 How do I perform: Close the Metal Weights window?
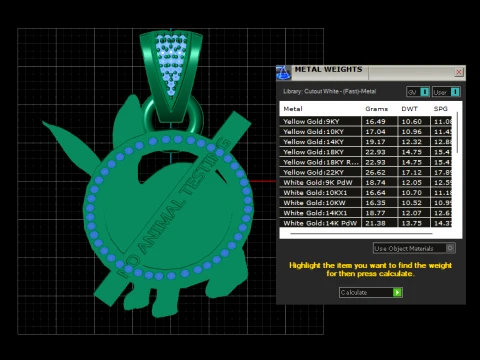(x=459, y=72)
